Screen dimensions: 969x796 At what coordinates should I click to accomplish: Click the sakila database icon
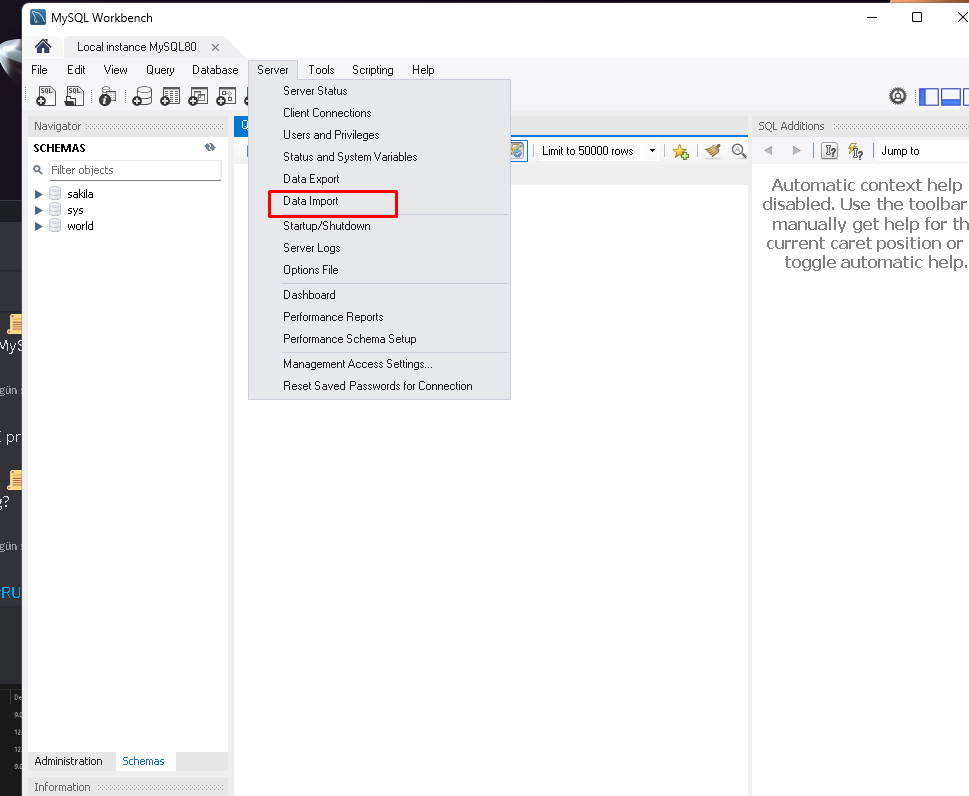pyautogui.click(x=55, y=193)
